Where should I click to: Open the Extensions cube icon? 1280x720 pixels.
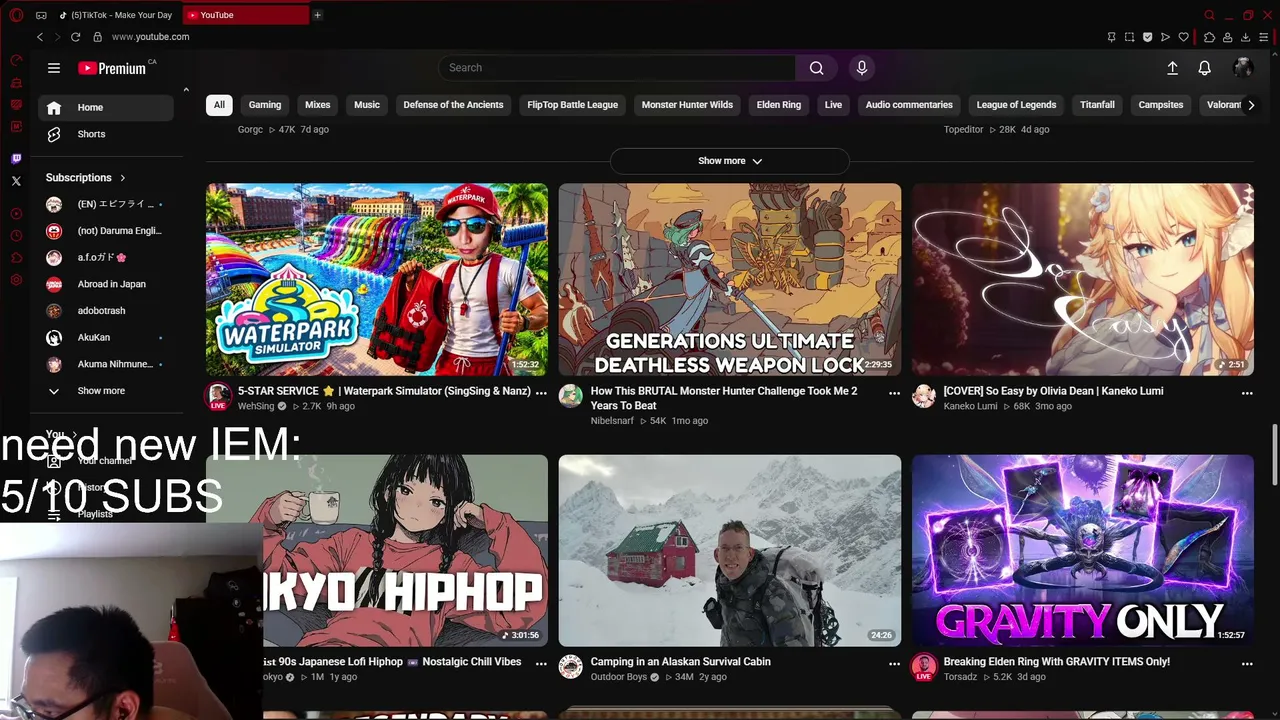[x=1209, y=37]
